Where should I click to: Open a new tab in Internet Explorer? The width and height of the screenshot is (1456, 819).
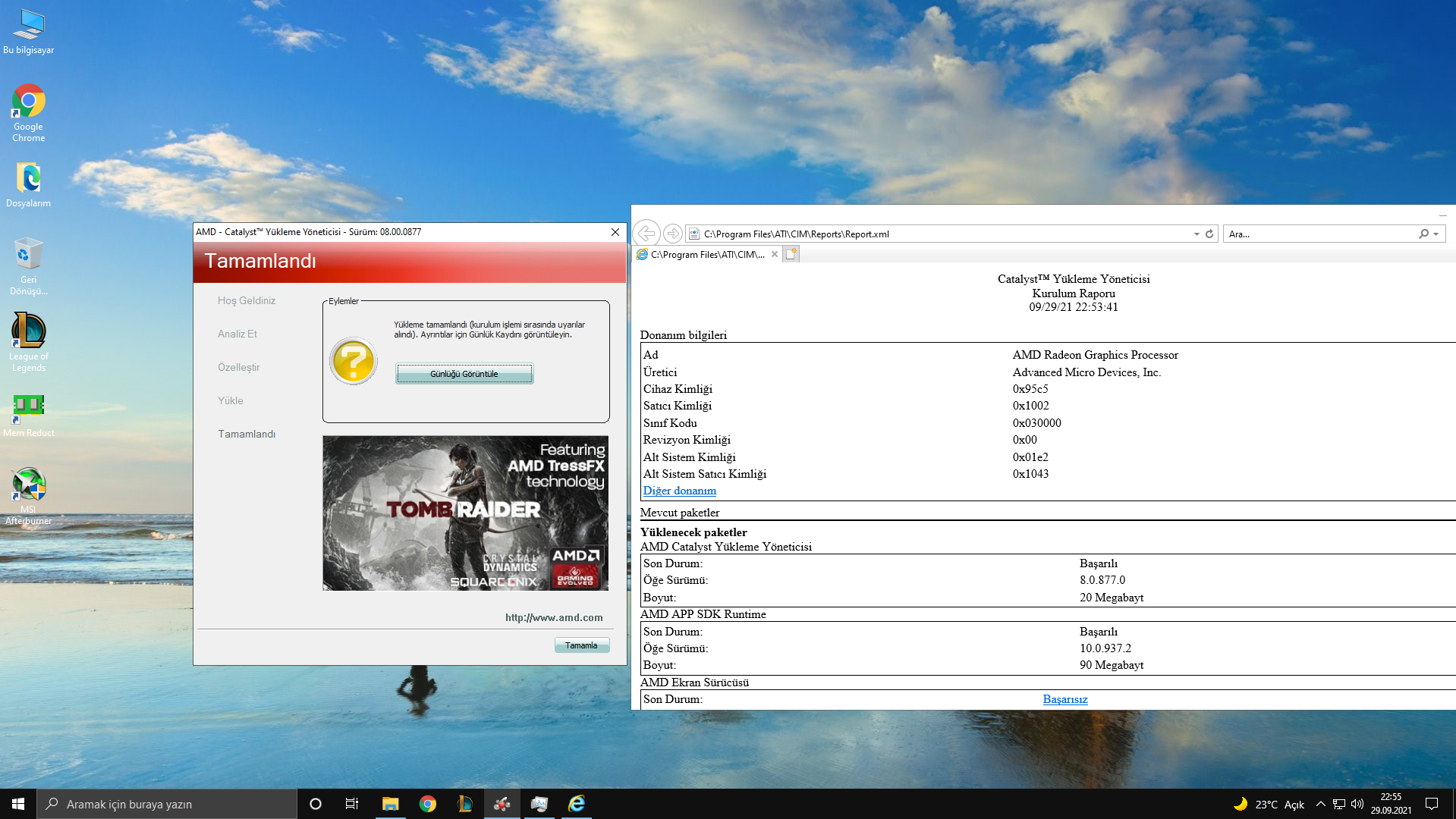pyautogui.click(x=791, y=254)
